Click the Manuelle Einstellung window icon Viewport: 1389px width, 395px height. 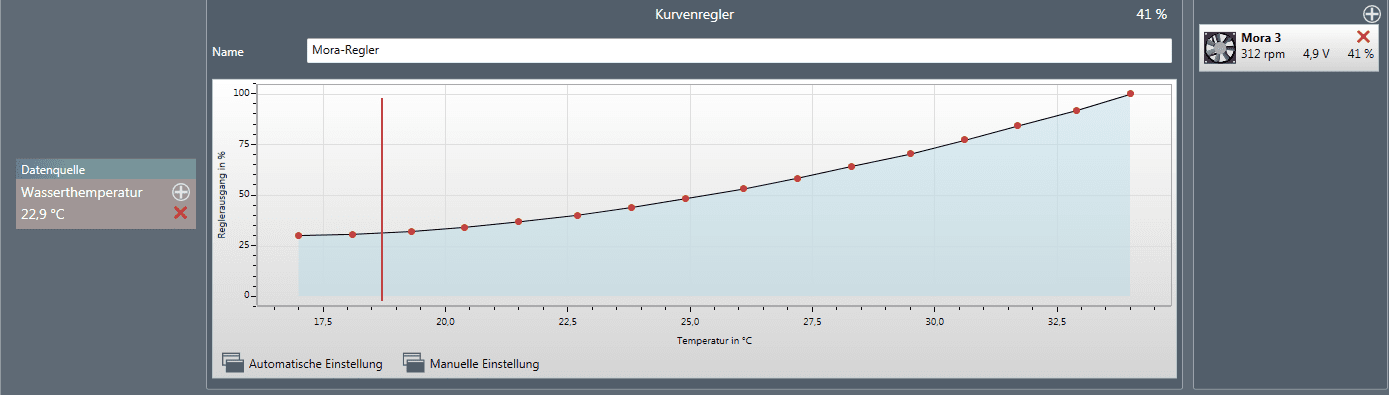pyautogui.click(x=414, y=363)
